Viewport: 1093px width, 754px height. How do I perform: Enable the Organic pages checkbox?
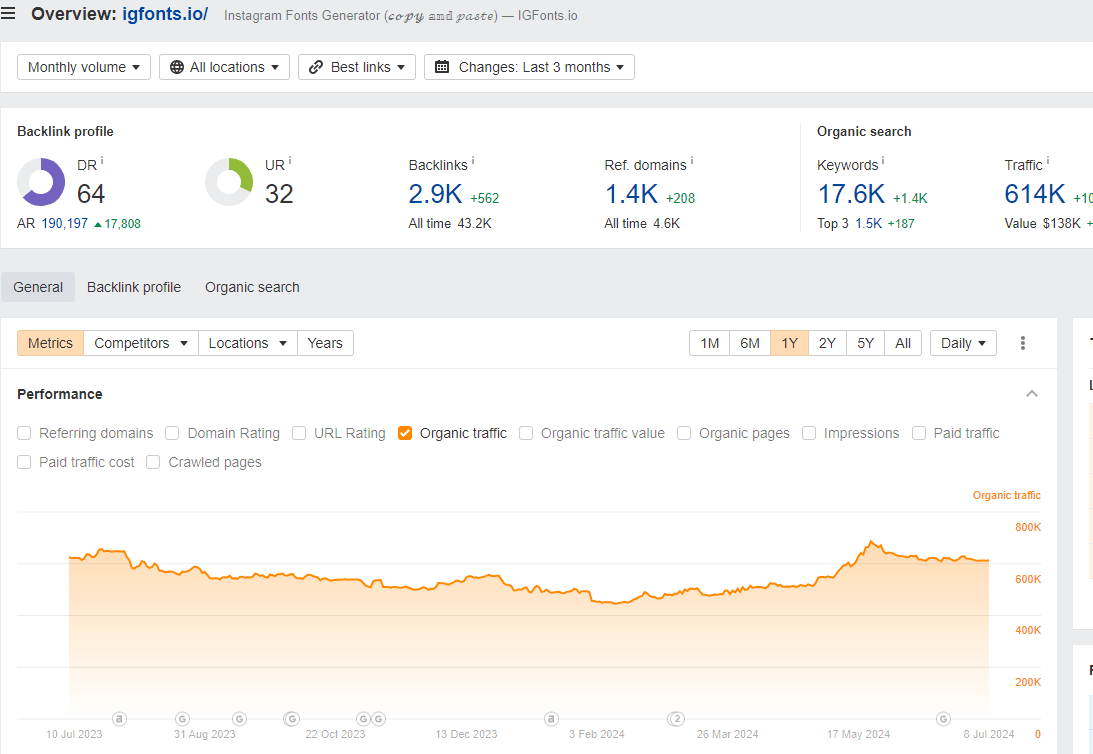[x=685, y=433]
